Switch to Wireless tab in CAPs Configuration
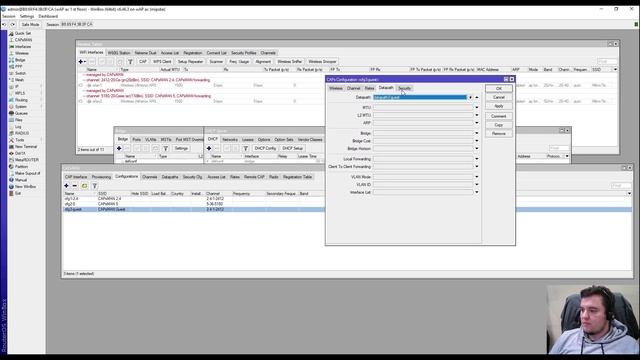Screen dimensions: 640x360 [336, 88]
